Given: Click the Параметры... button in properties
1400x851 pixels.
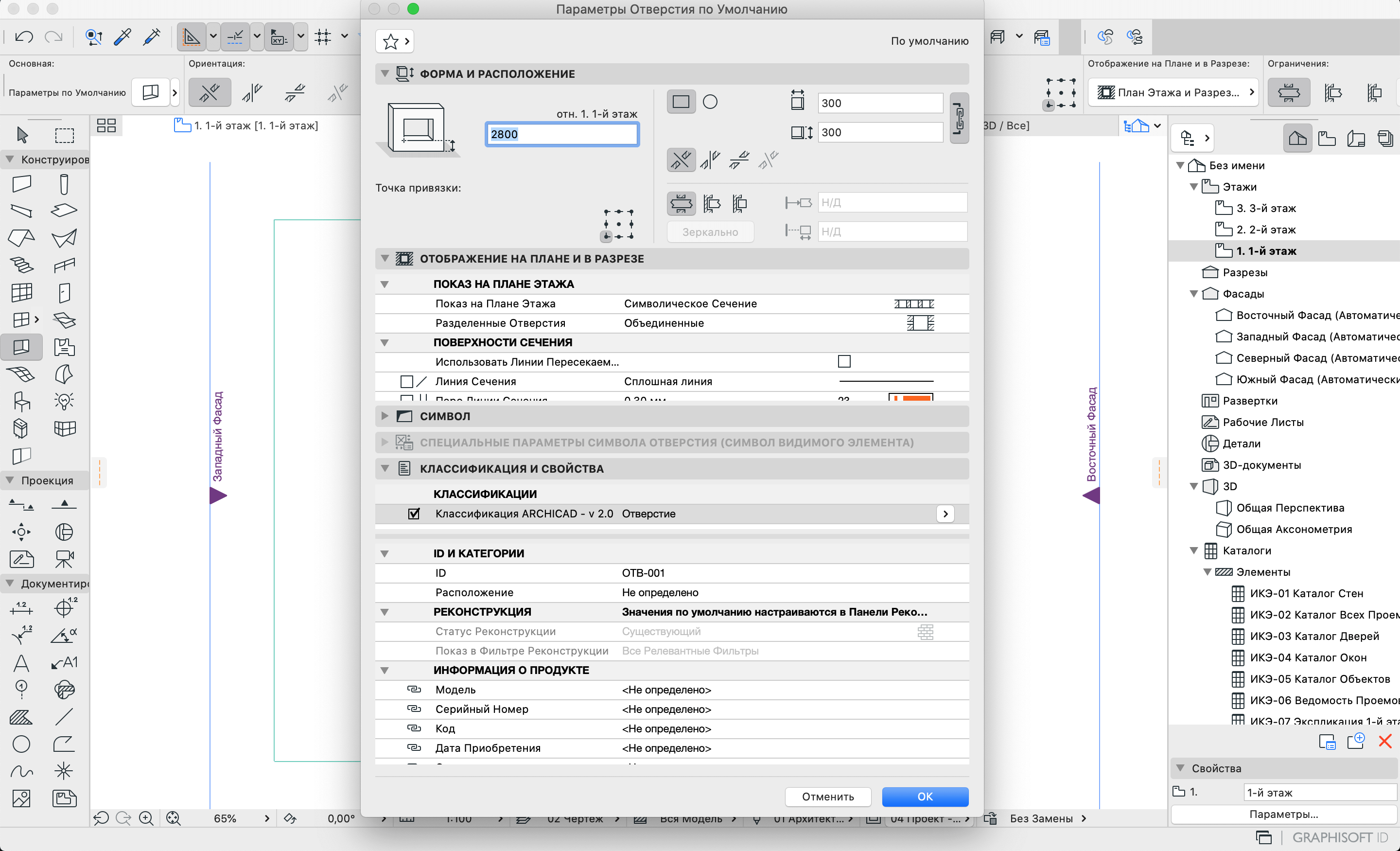Looking at the screenshot, I should coord(1283,814).
